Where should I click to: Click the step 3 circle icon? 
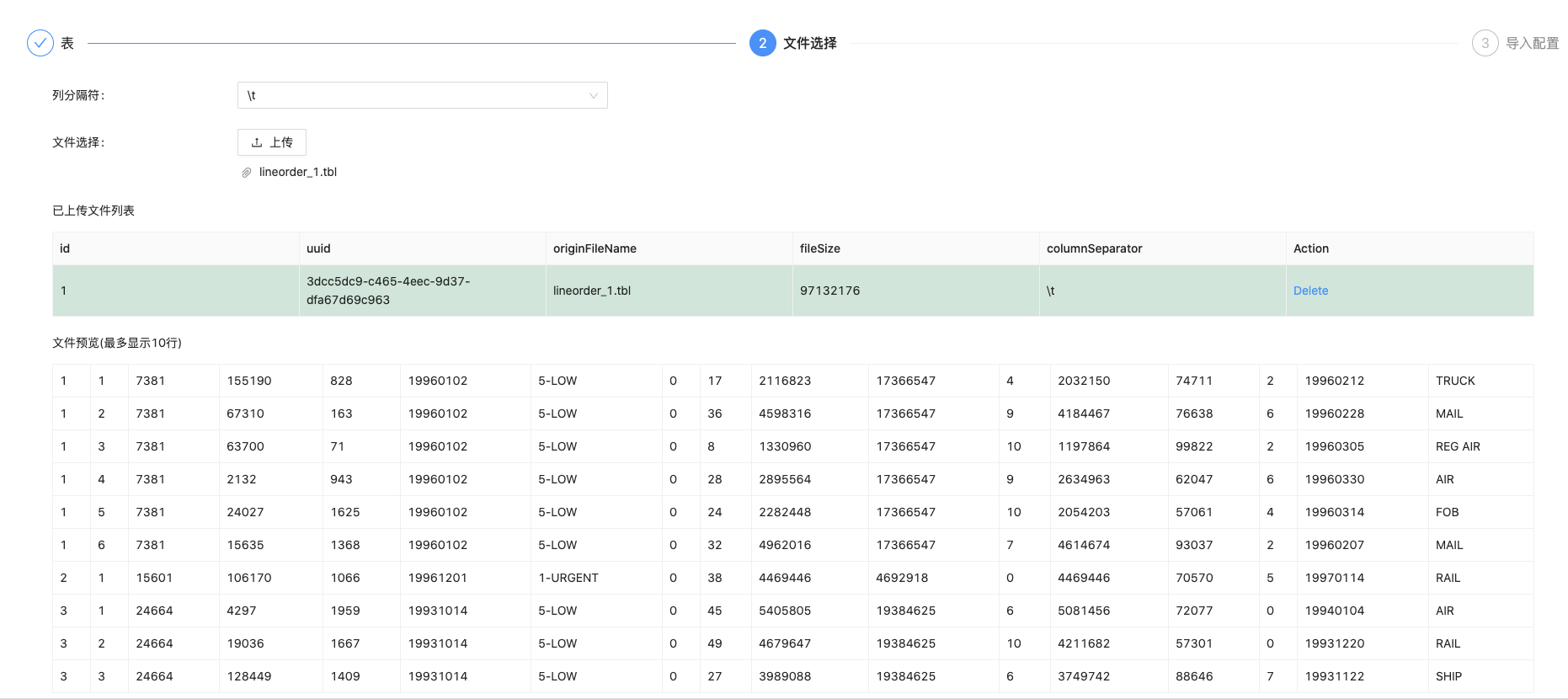[x=1485, y=43]
